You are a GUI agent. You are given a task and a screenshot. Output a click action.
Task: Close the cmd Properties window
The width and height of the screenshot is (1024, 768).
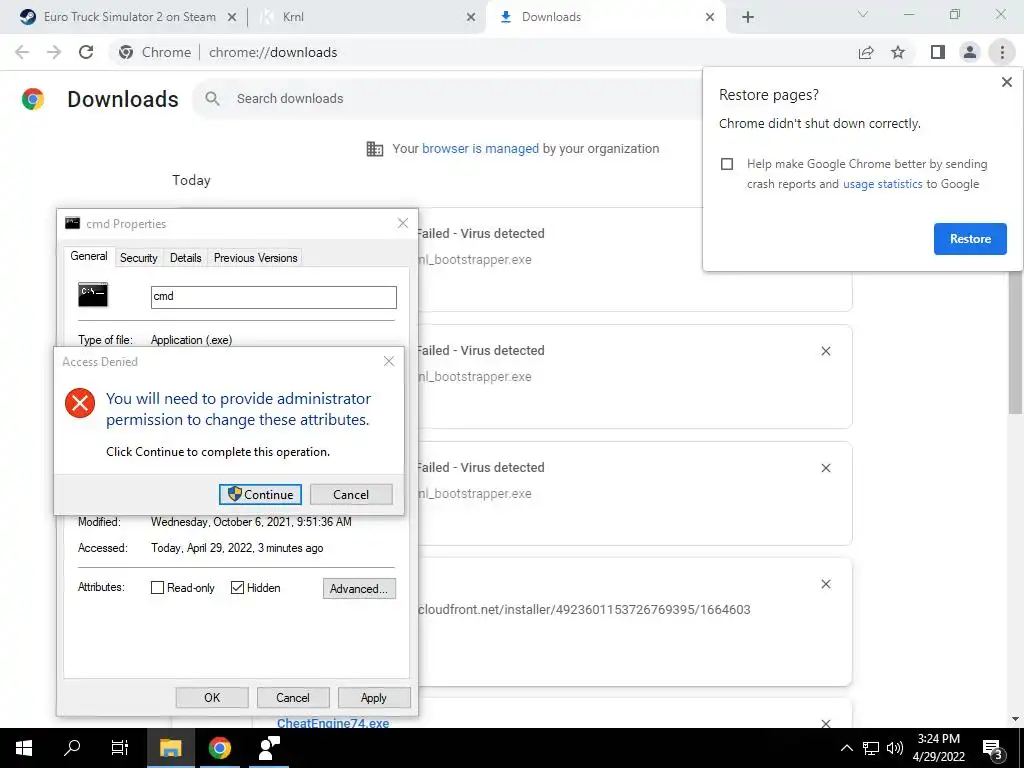[403, 223]
